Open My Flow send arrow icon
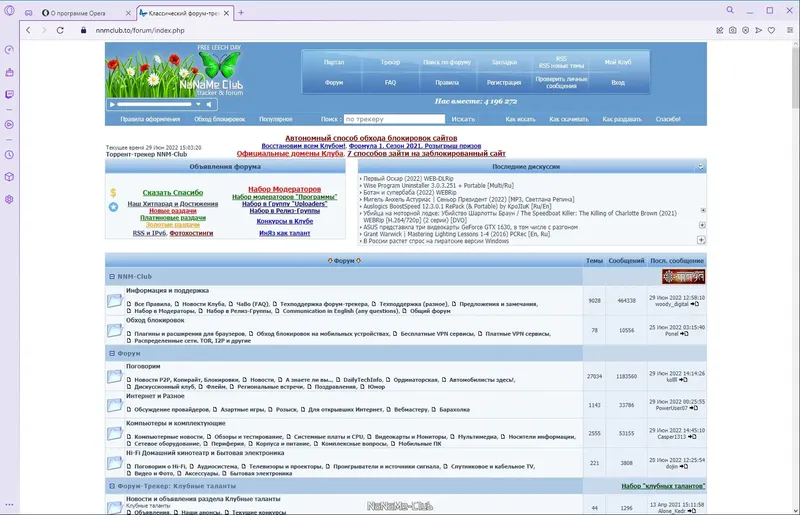Screen dimensions: 800x515 (759, 30)
